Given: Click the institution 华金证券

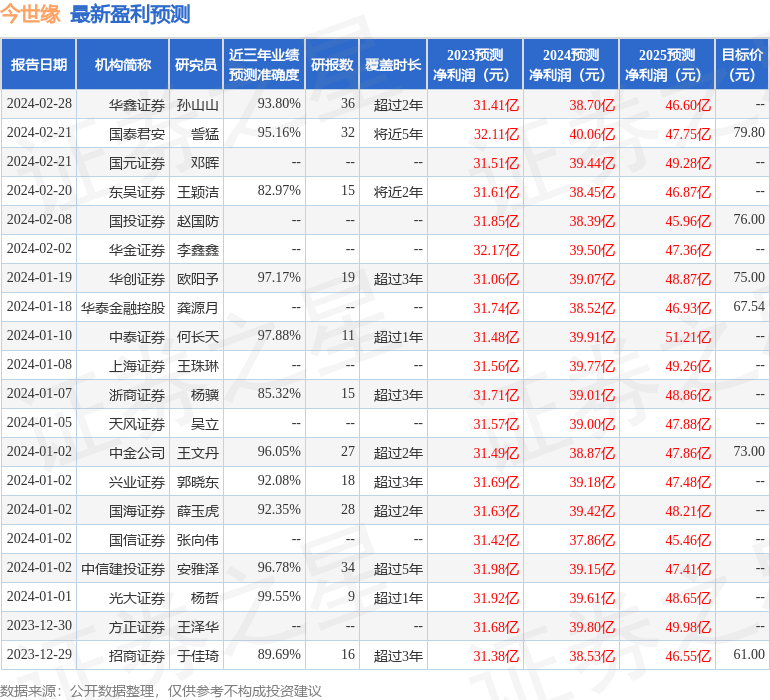Looking at the screenshot, I should coord(137,250).
